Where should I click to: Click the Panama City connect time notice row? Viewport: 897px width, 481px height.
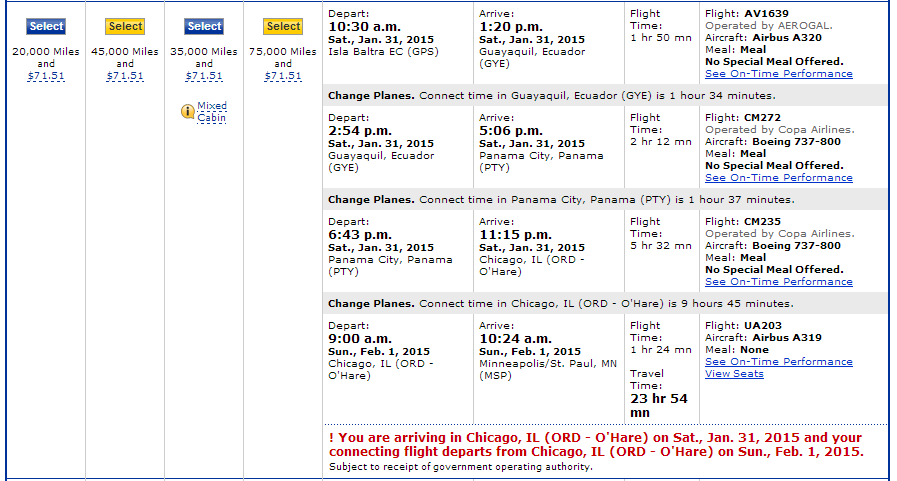(605, 200)
